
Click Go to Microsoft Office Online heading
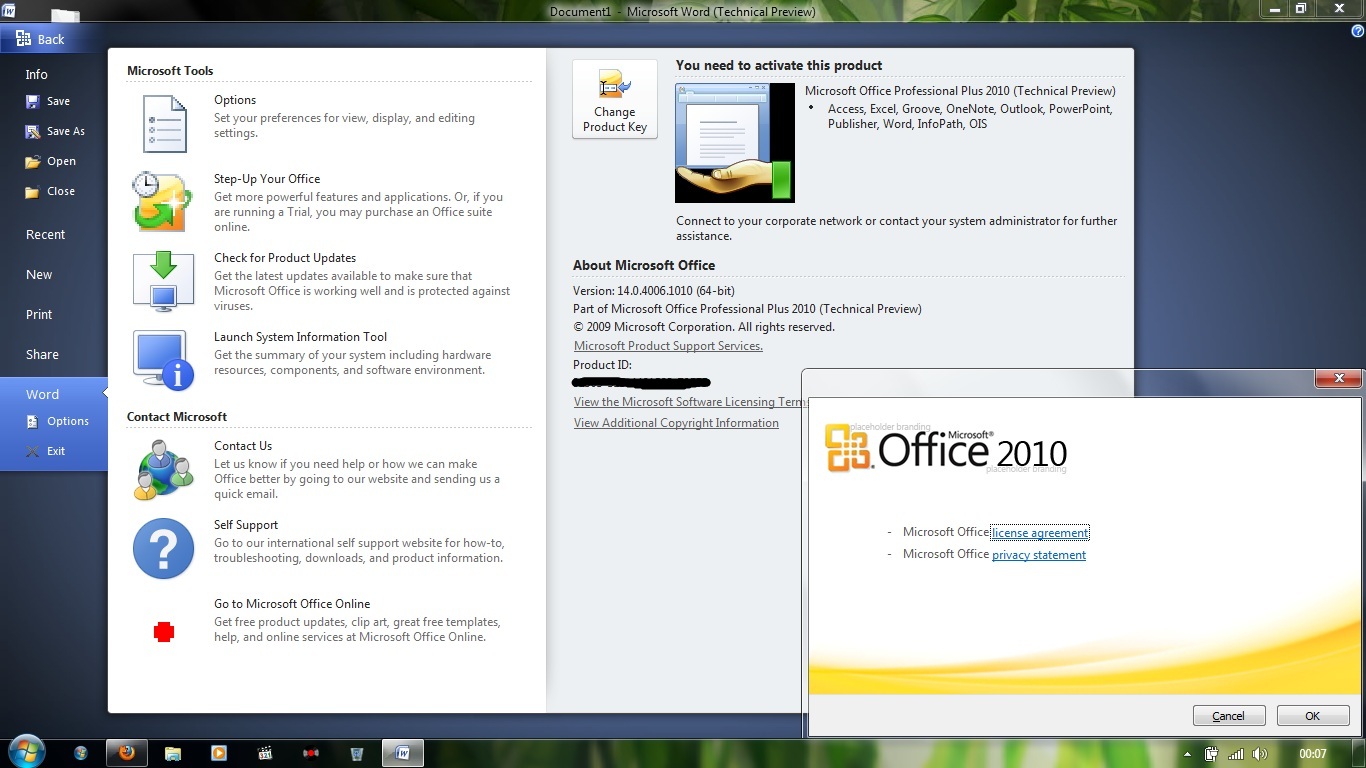(x=292, y=604)
